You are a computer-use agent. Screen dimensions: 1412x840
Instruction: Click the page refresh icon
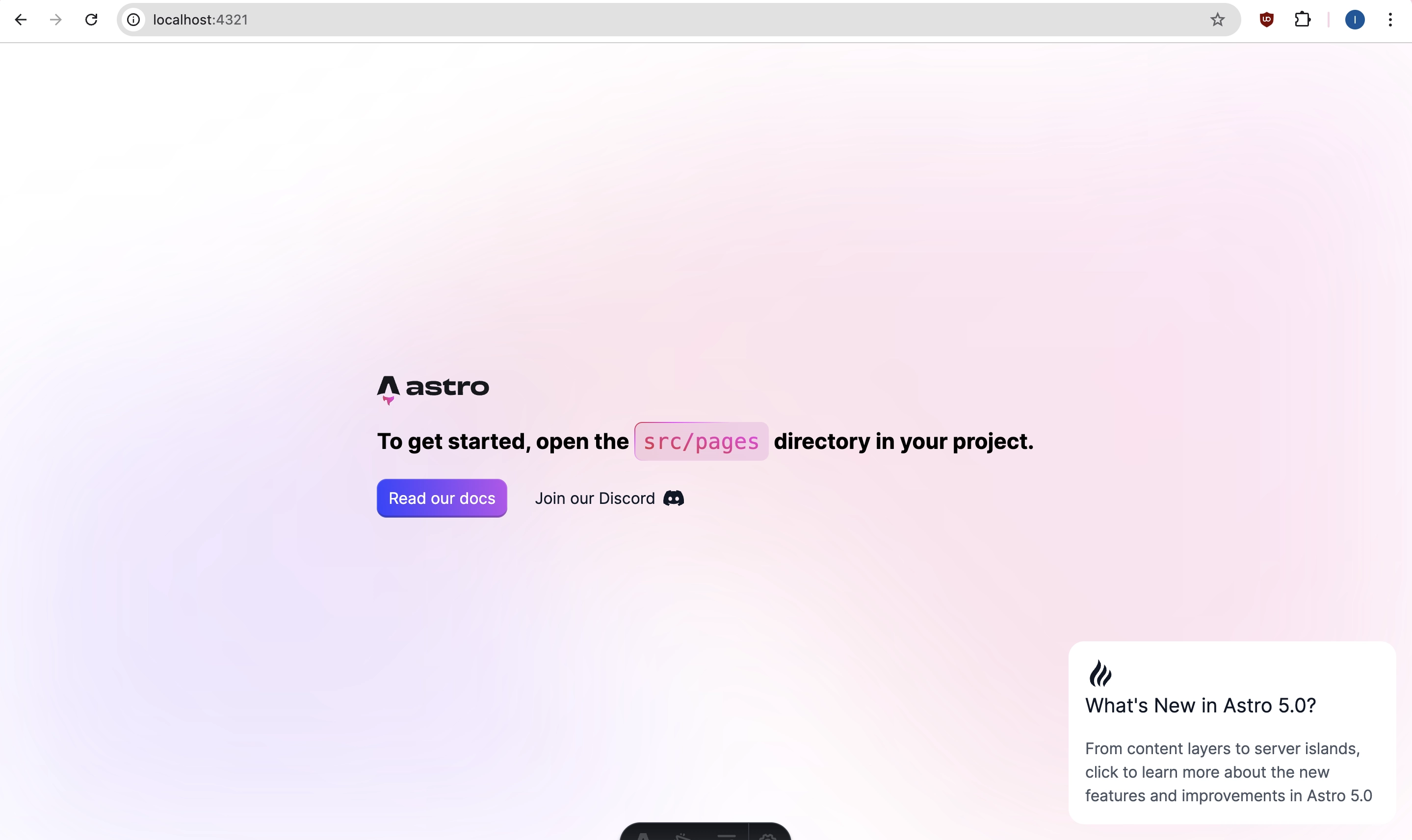(x=90, y=19)
